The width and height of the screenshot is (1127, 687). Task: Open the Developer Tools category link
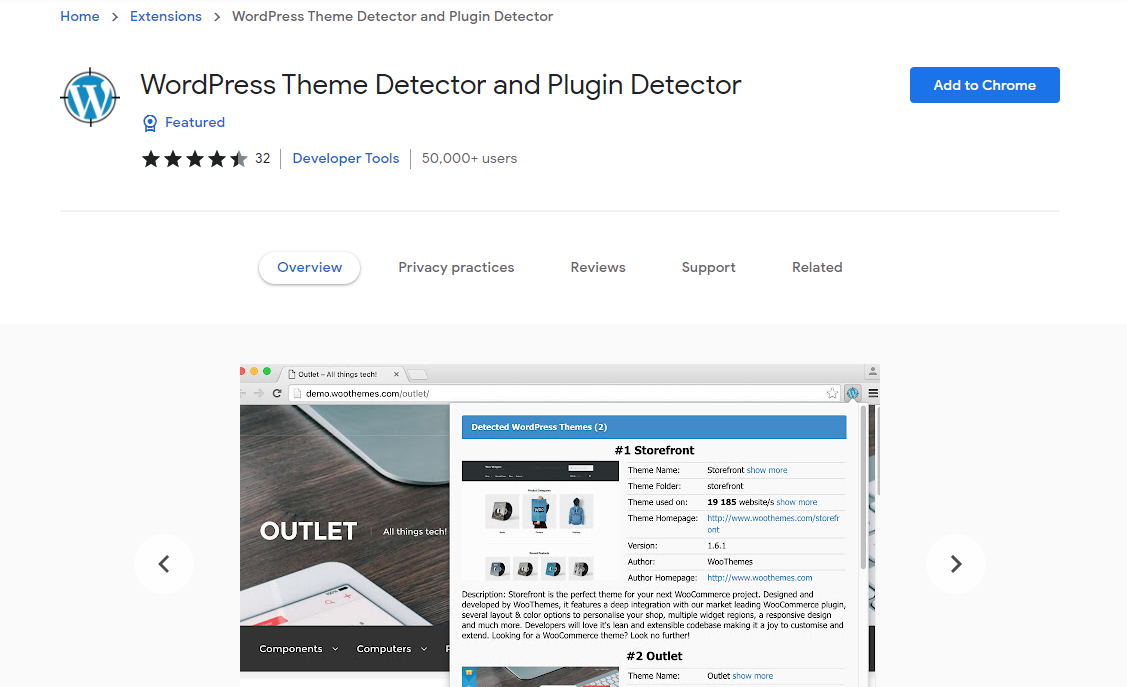point(345,158)
